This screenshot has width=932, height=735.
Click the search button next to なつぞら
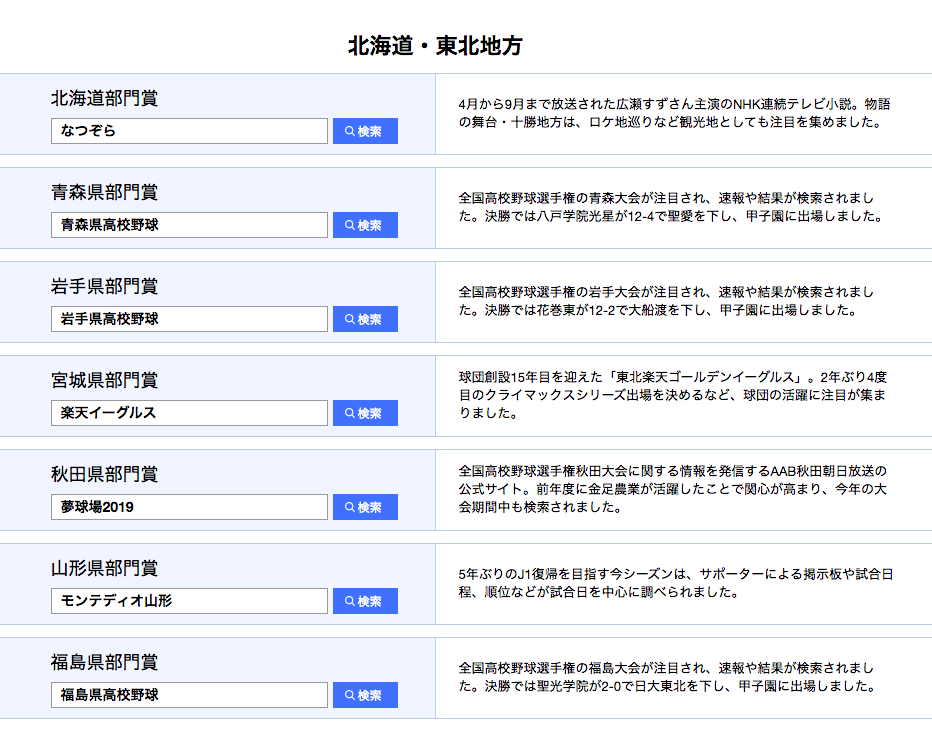click(x=365, y=131)
